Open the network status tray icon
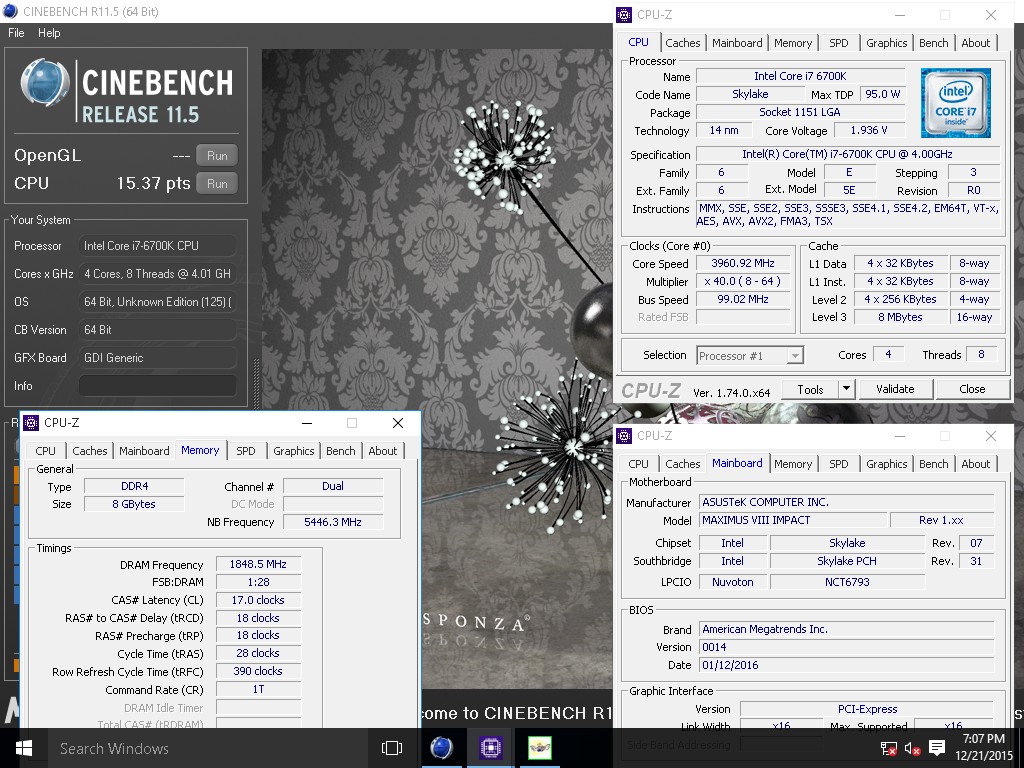The image size is (1024, 768). pyautogui.click(x=888, y=748)
